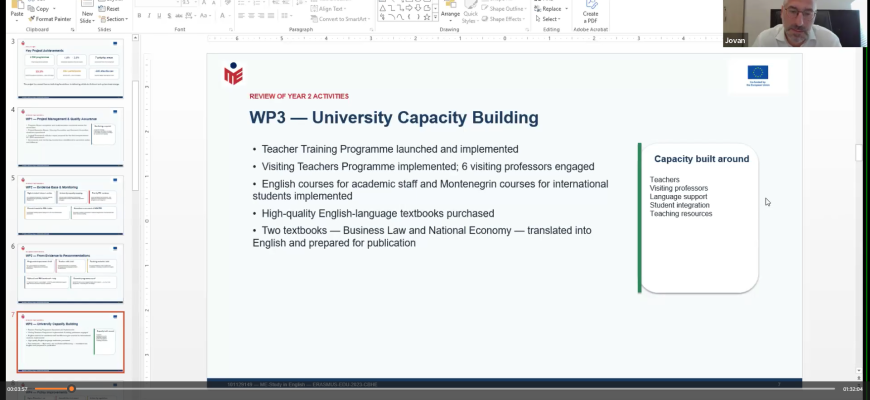The width and height of the screenshot is (870, 400).
Task: Select slide 6 thumbnail WP2 From Evidence to Recommendations
Action: [70, 274]
